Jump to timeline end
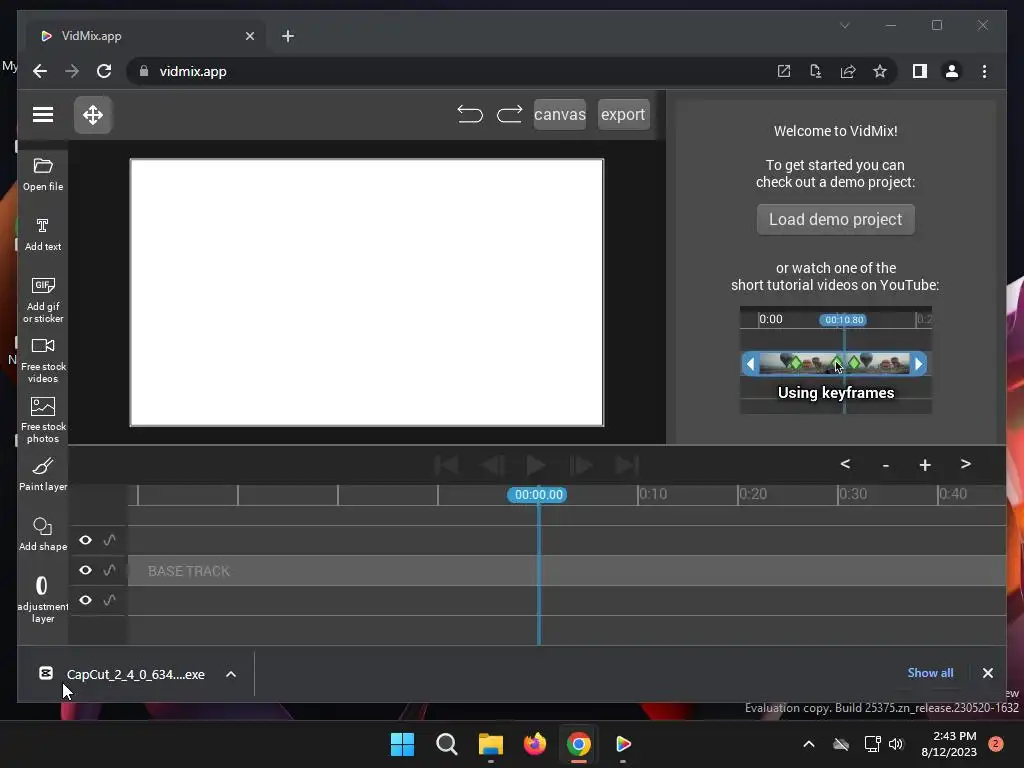 [x=626, y=465]
